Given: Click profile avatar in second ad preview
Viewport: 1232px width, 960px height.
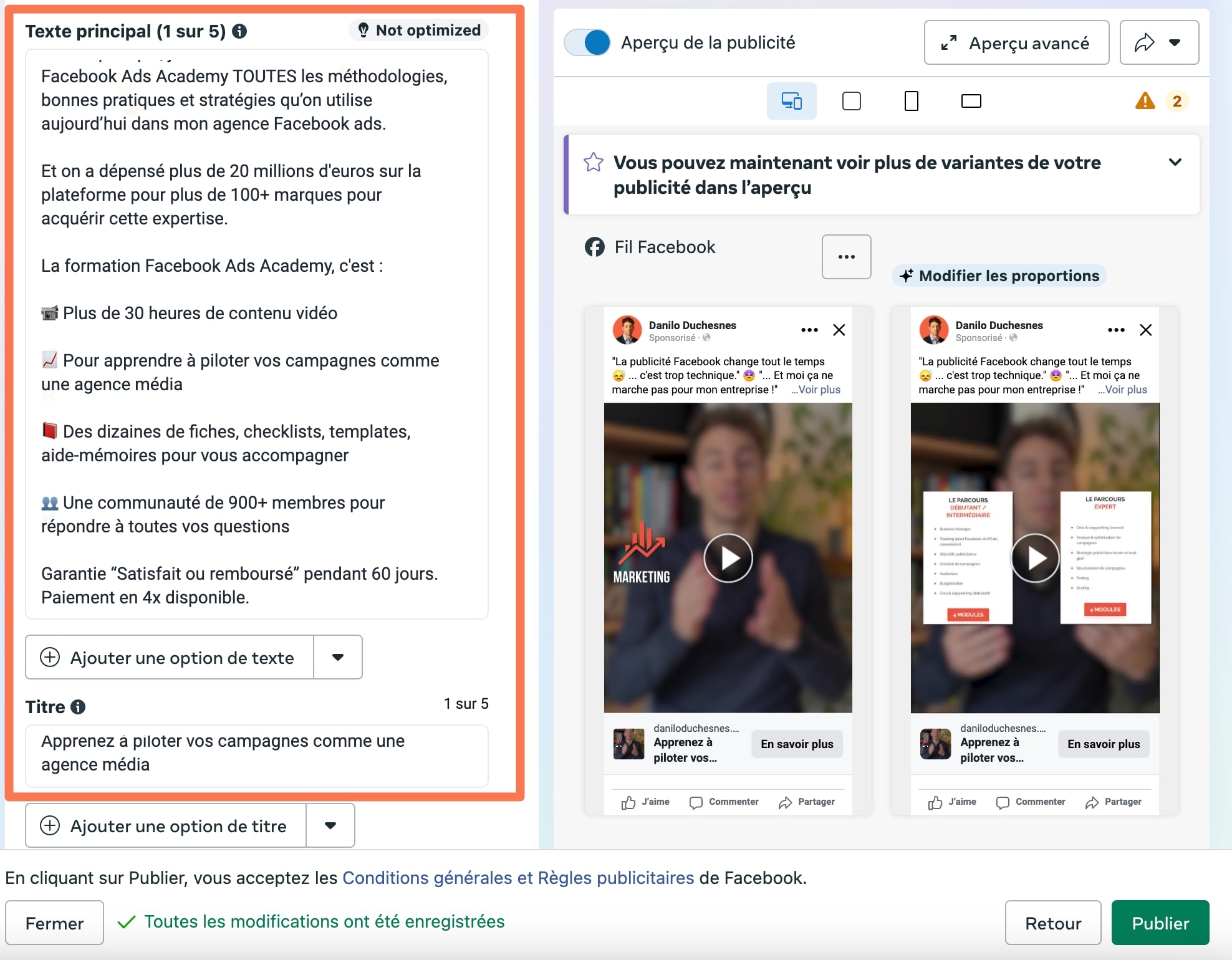Looking at the screenshot, I should [933, 330].
